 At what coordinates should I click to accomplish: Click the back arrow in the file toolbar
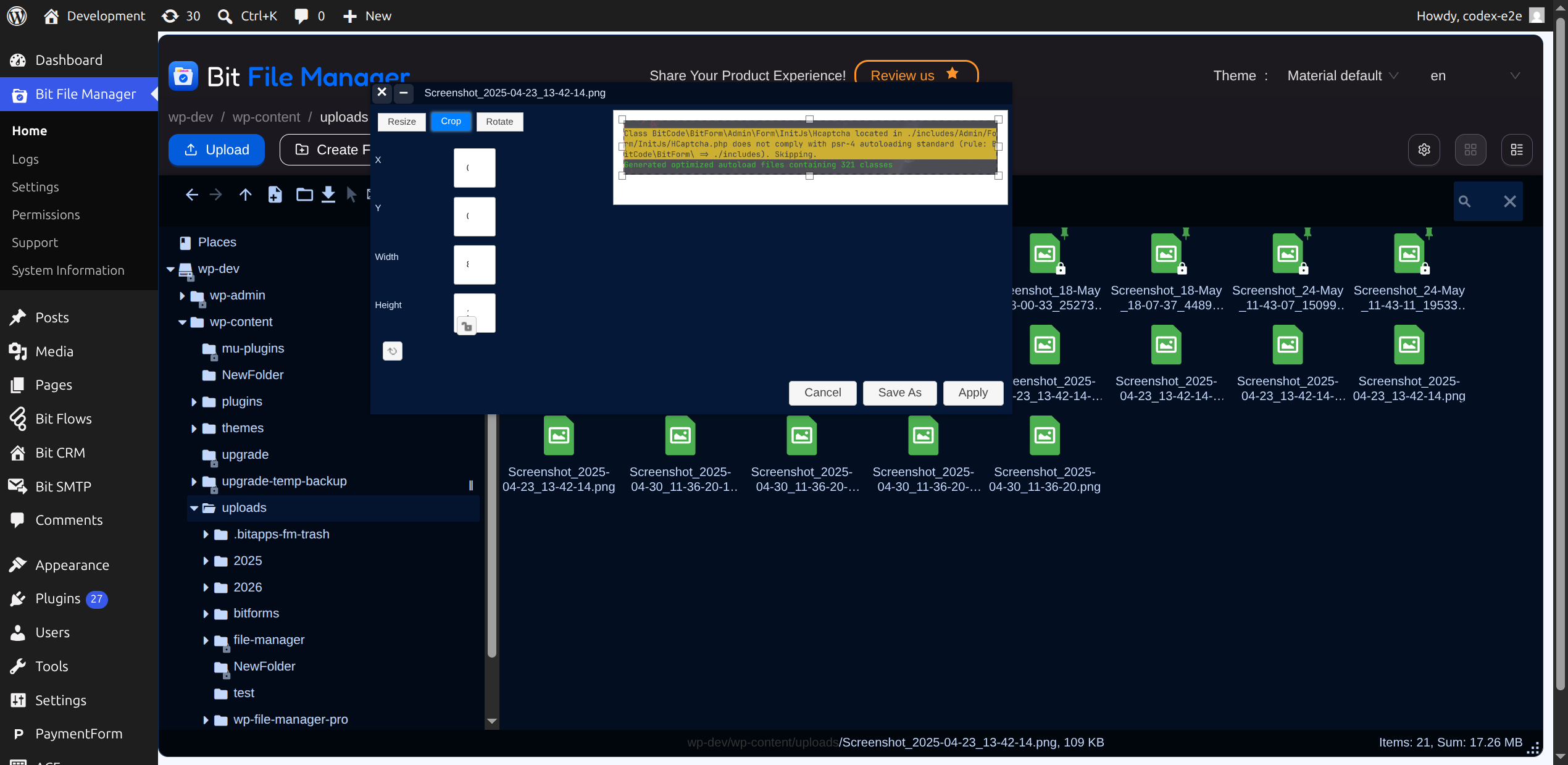[192, 195]
